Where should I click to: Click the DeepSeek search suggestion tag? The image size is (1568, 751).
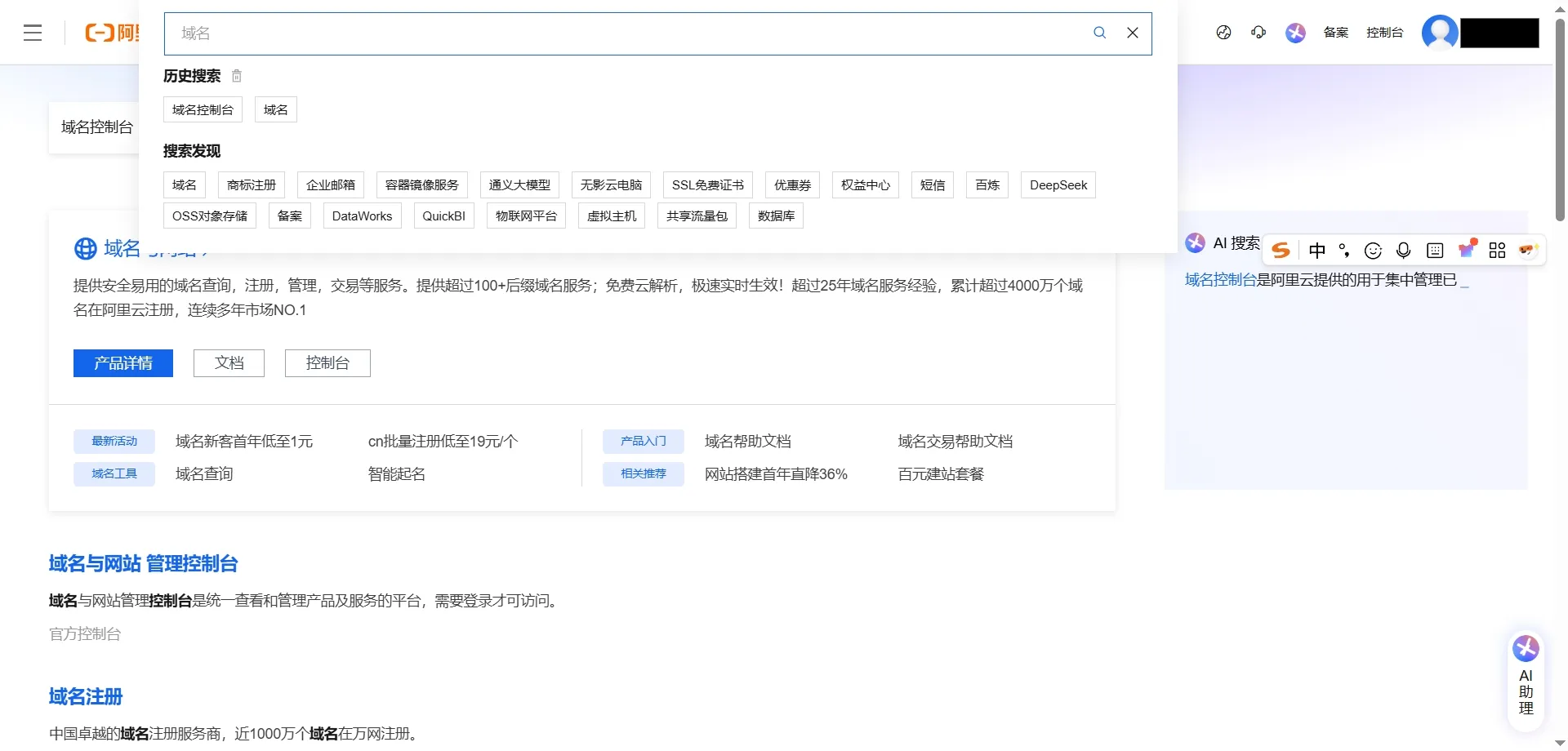point(1058,185)
